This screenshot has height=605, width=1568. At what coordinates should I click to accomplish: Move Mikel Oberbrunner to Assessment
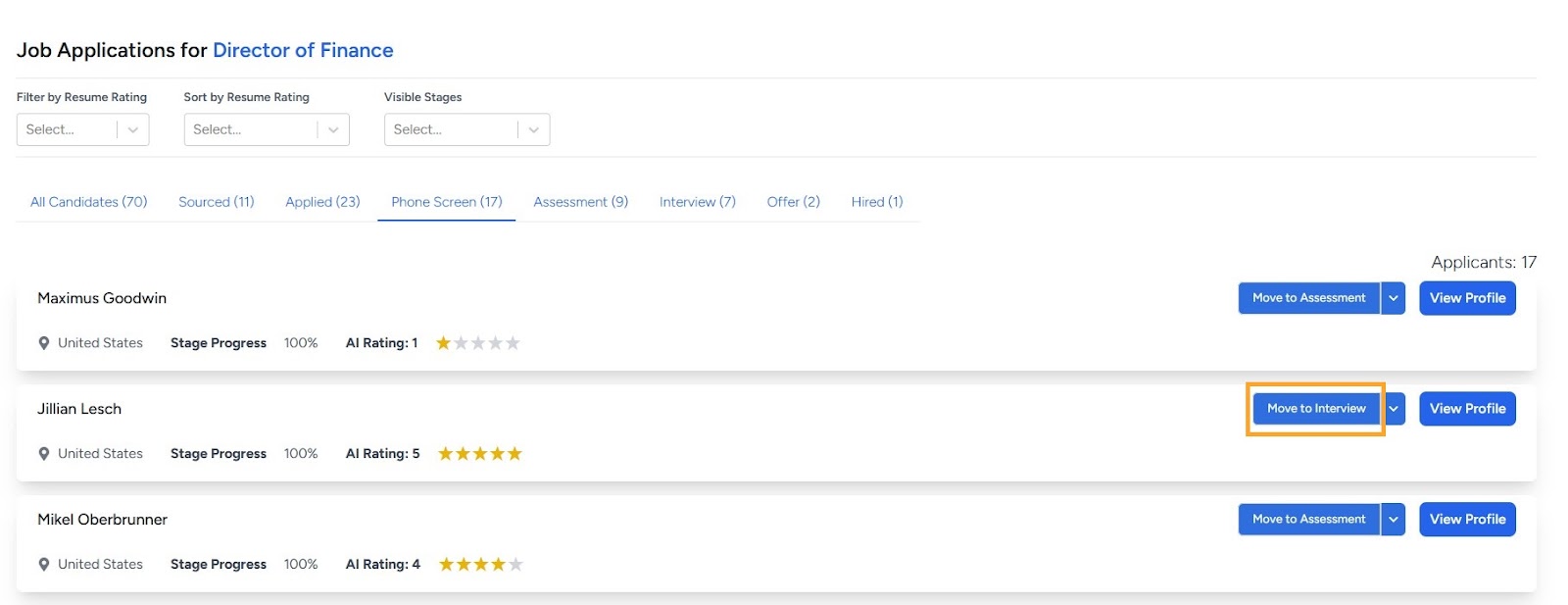1308,520
